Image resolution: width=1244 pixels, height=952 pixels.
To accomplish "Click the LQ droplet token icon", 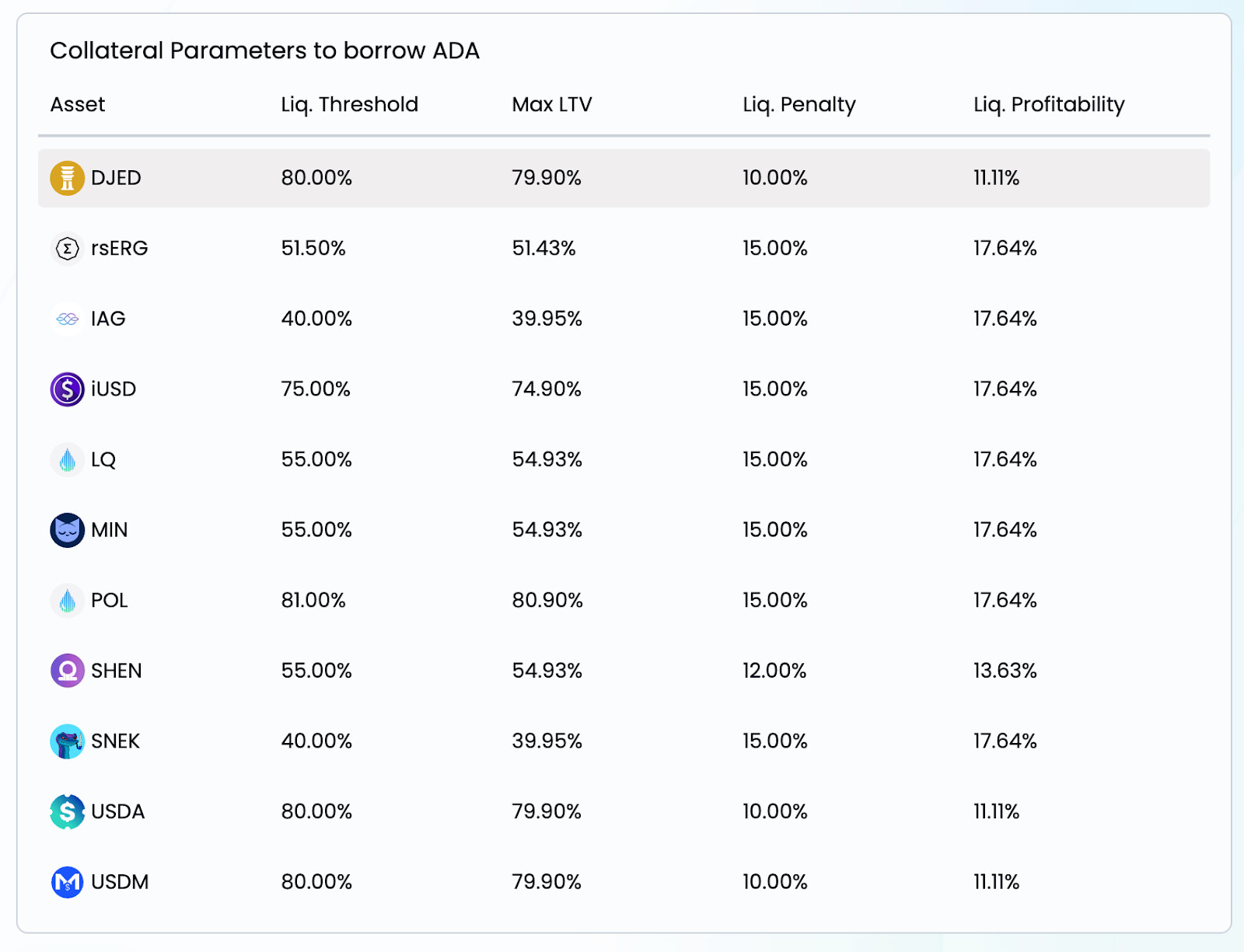I will (x=68, y=460).
